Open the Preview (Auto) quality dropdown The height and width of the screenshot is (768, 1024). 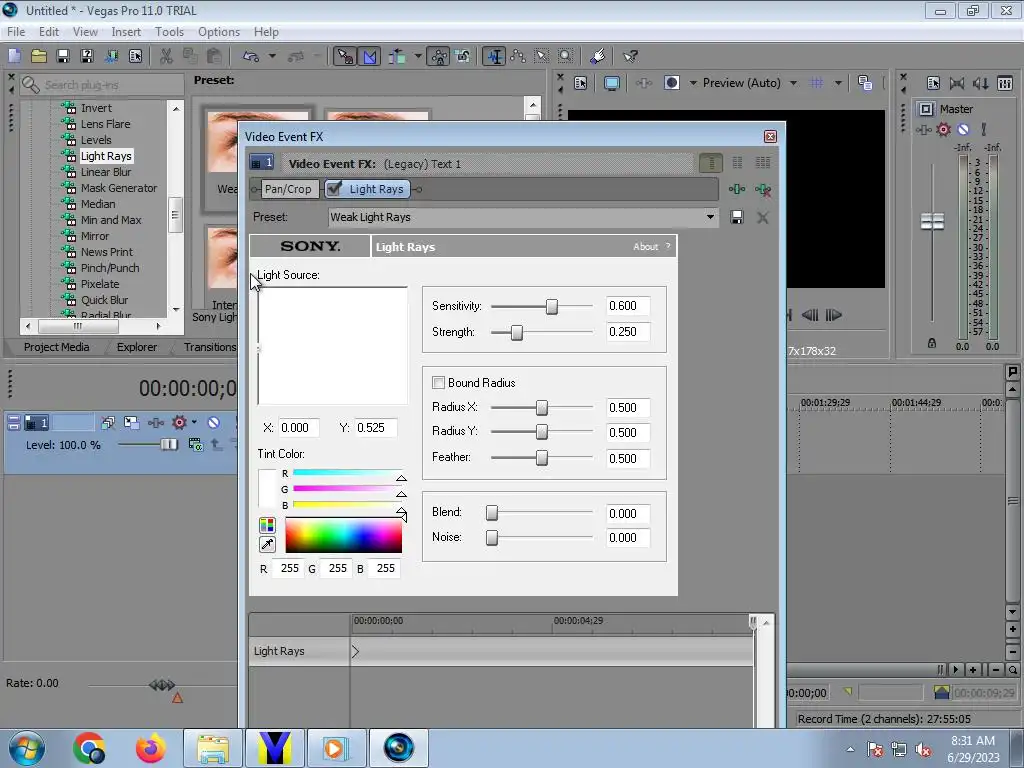[x=793, y=83]
